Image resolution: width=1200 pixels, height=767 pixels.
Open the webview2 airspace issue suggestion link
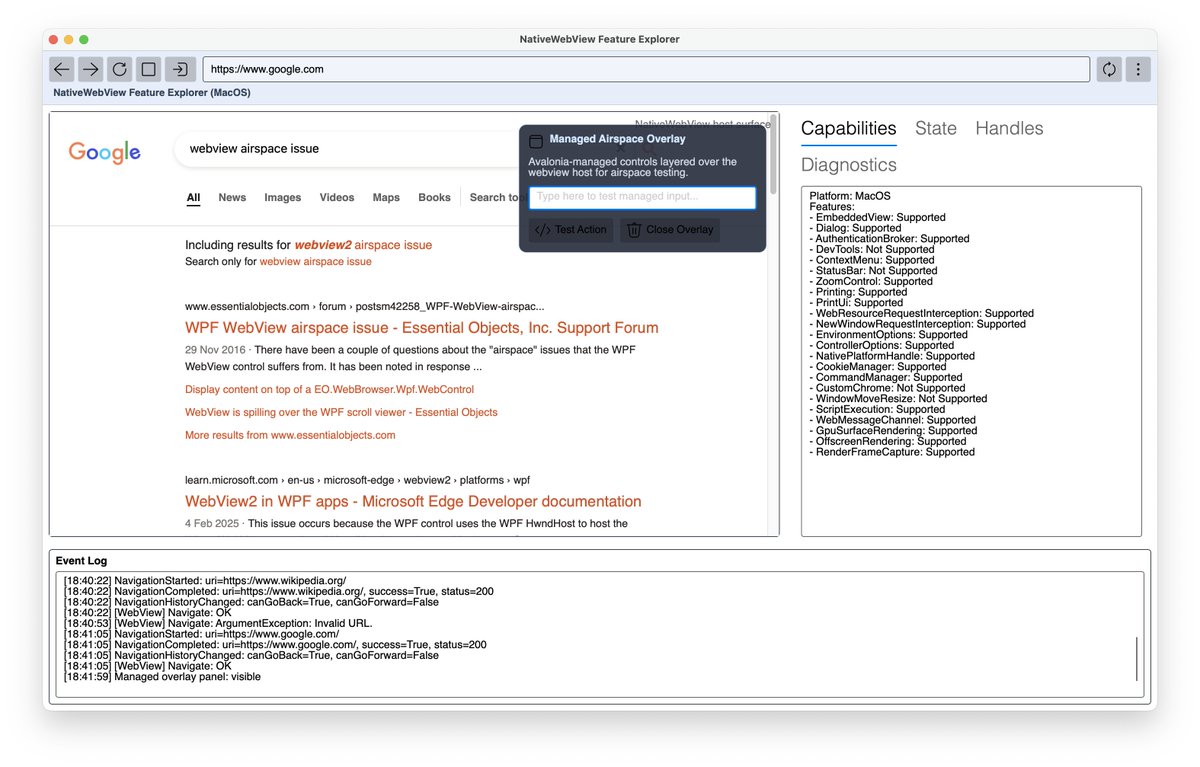[363, 245]
